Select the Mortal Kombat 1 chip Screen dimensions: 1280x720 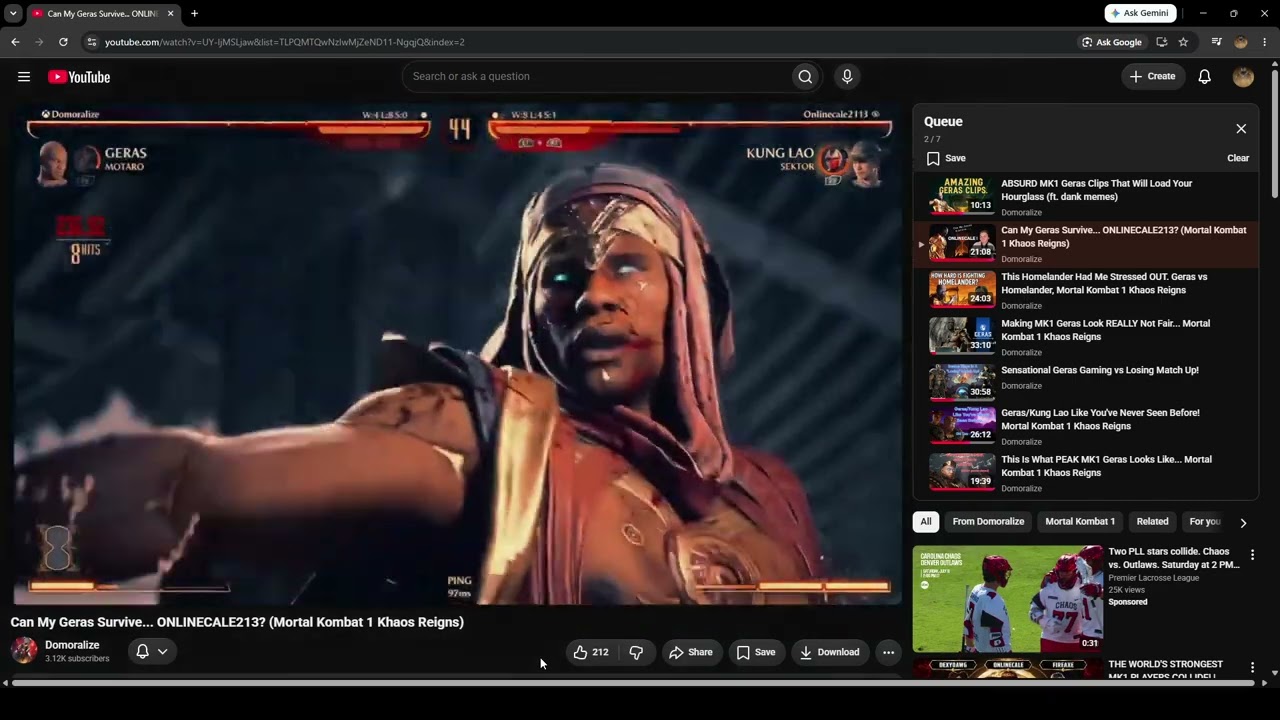1080,521
